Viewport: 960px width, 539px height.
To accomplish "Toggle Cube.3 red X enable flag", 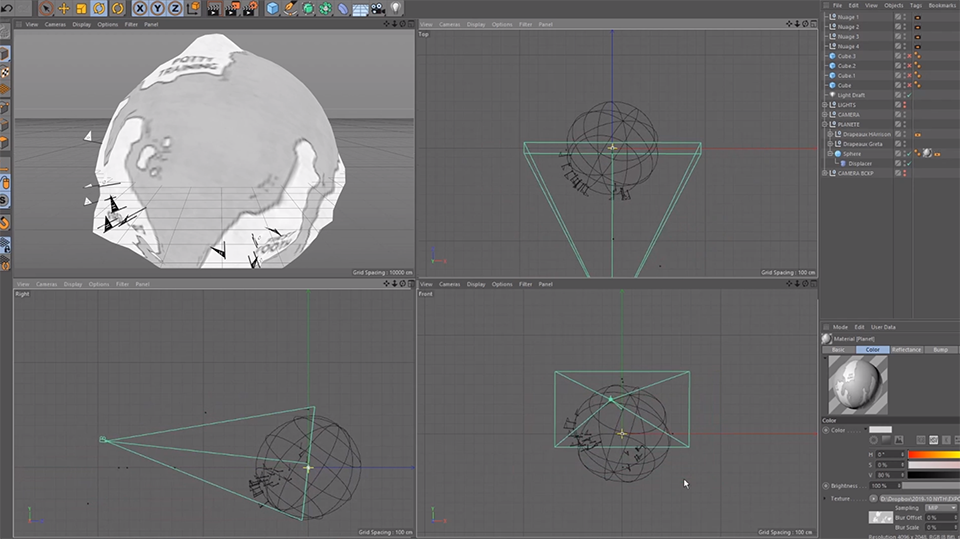I will pyautogui.click(x=909, y=56).
